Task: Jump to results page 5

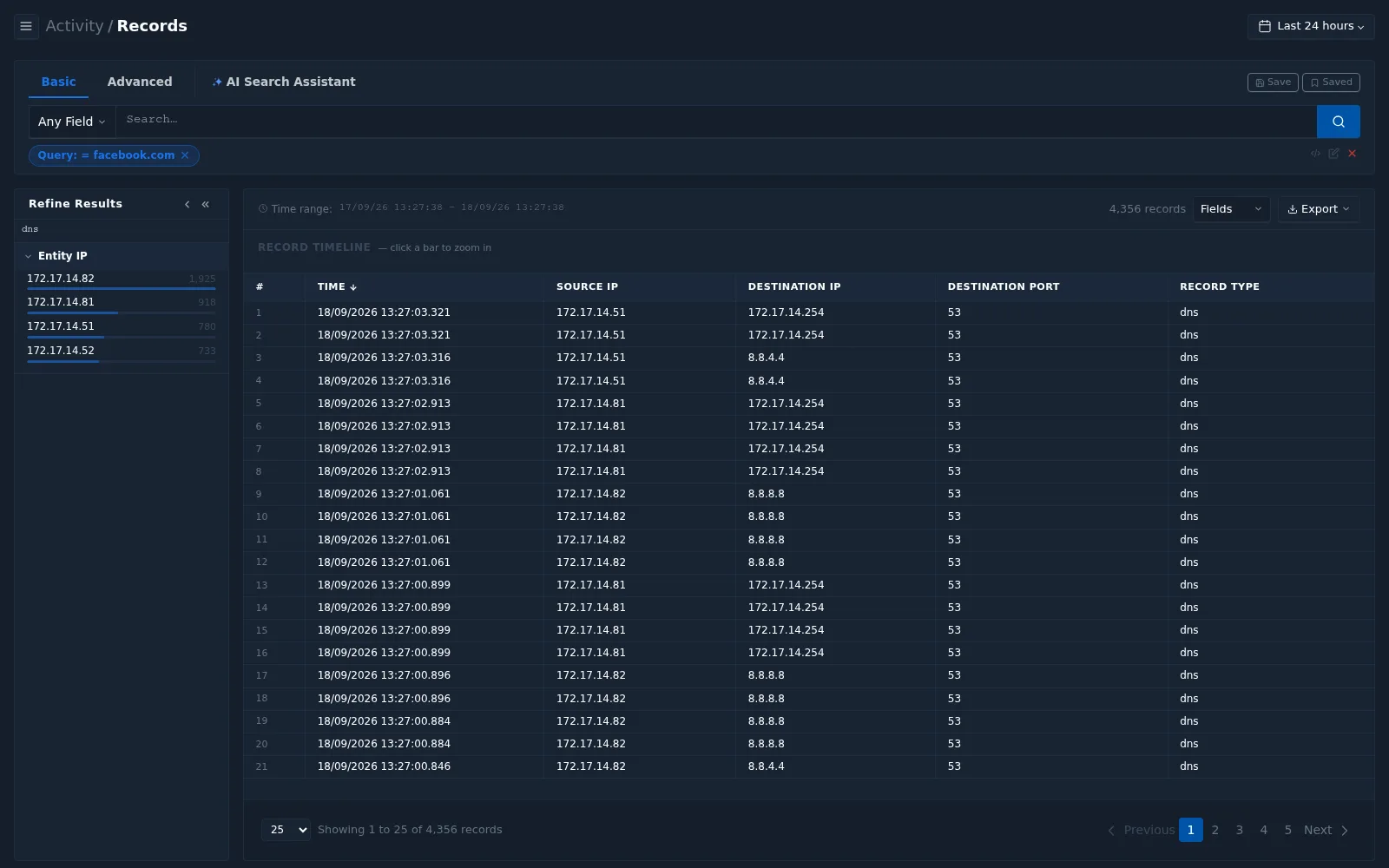Action: 1287,830
